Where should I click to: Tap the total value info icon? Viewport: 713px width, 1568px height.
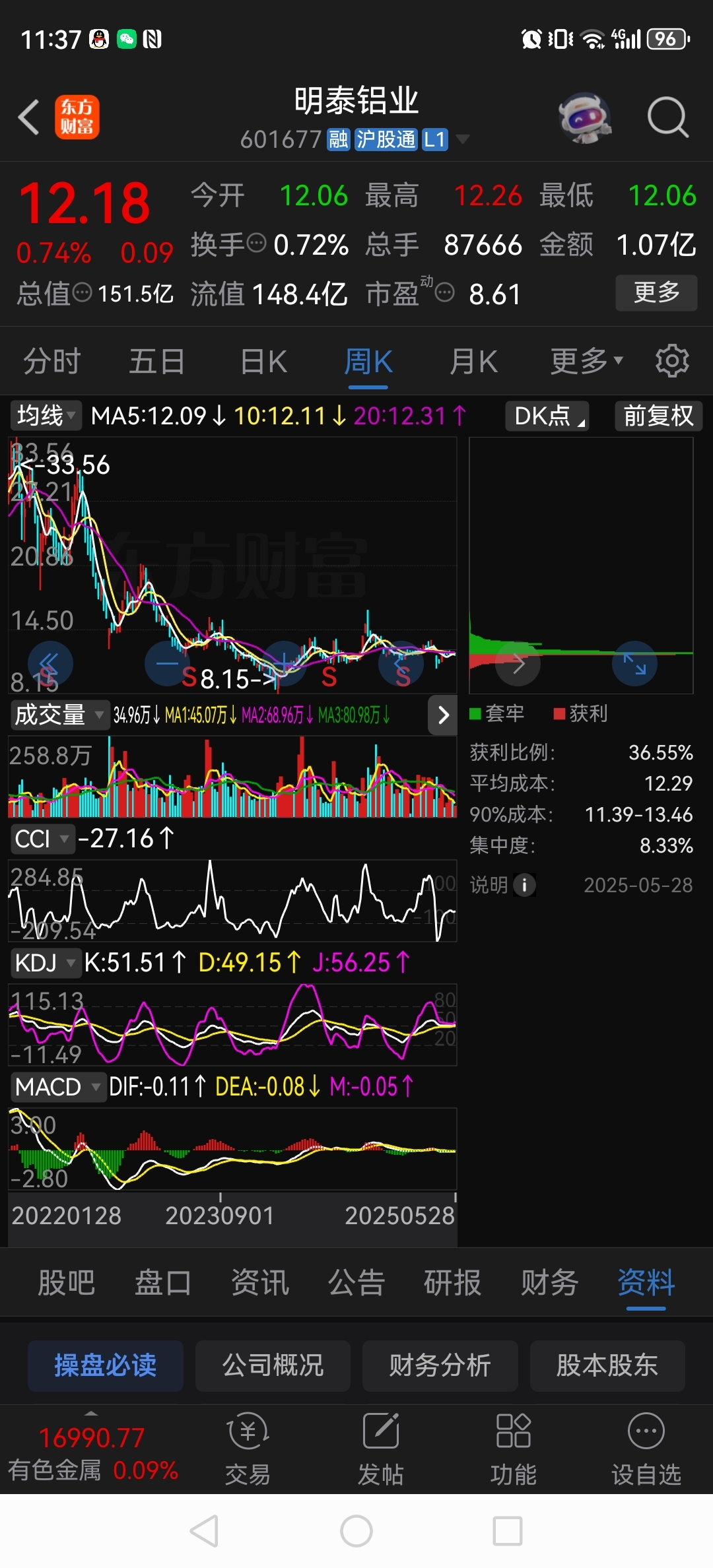coord(82,292)
